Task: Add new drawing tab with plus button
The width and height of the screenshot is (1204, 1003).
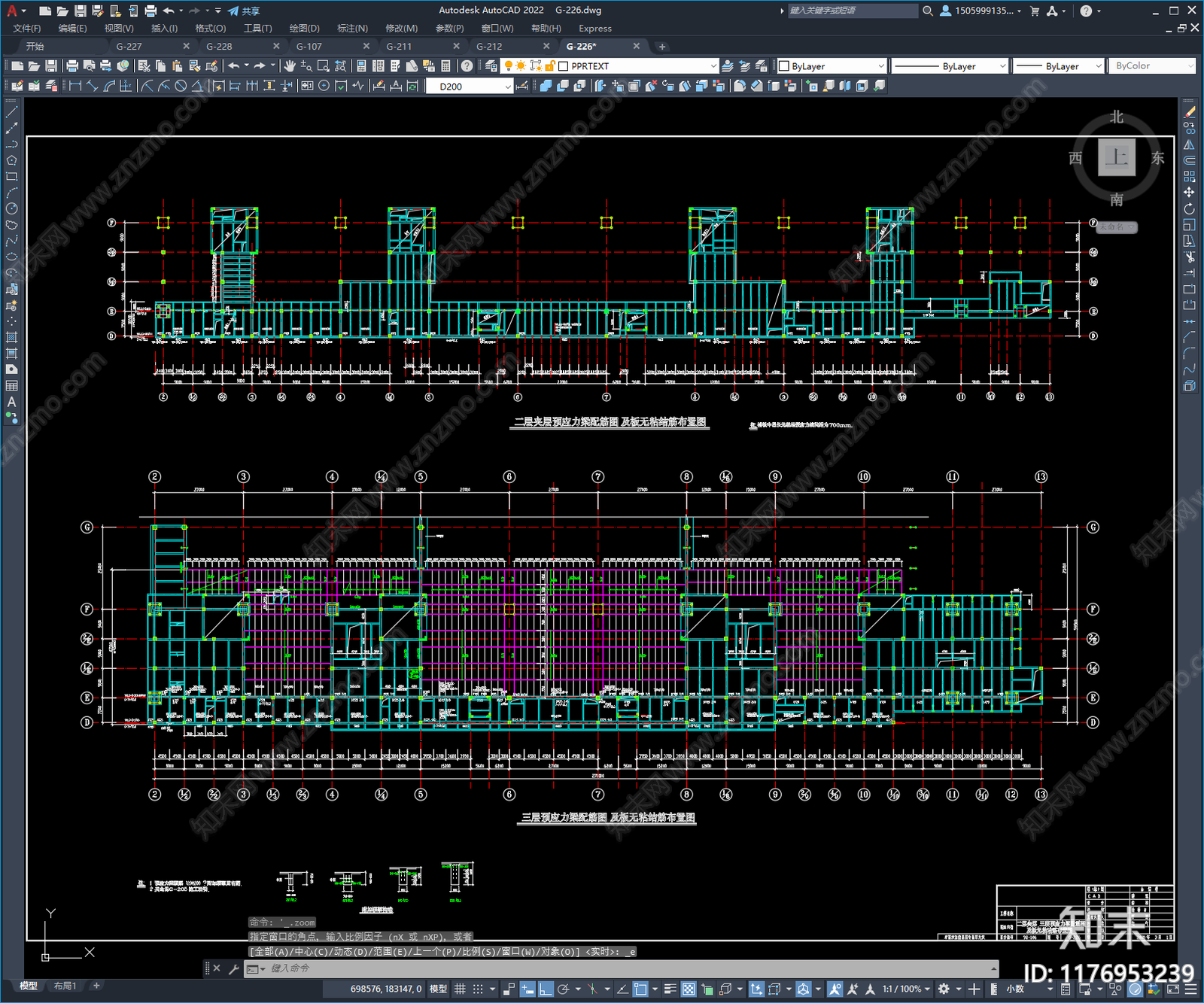Action: click(662, 47)
